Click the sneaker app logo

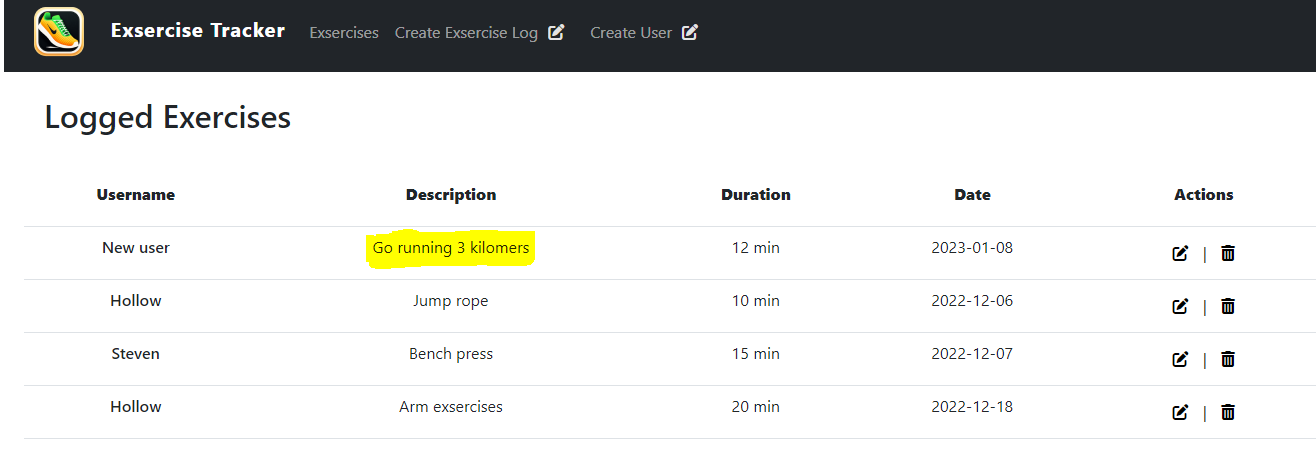59,32
